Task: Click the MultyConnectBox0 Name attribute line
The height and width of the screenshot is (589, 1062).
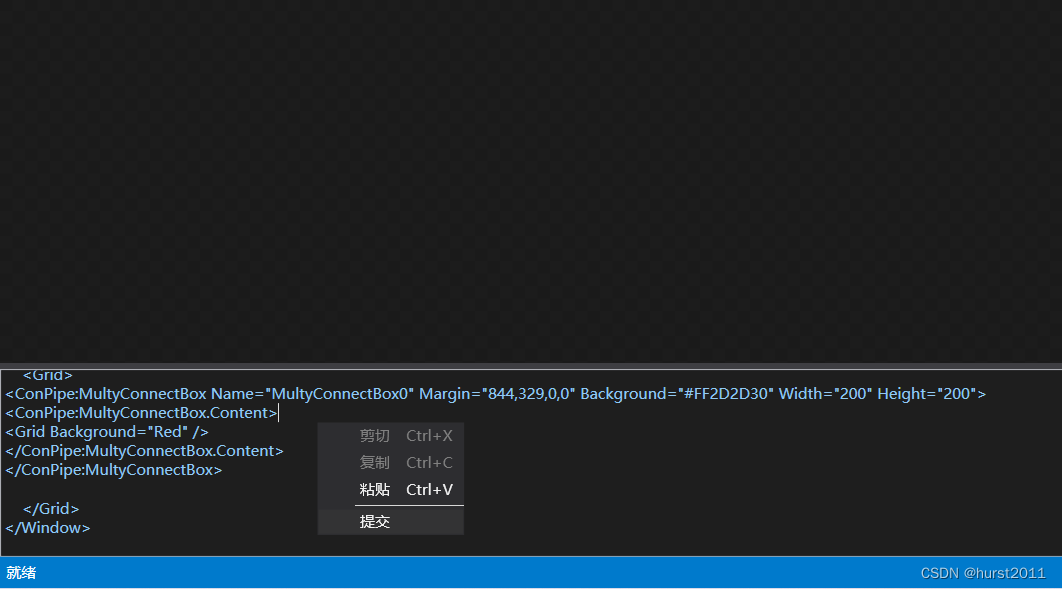Action: [495, 394]
